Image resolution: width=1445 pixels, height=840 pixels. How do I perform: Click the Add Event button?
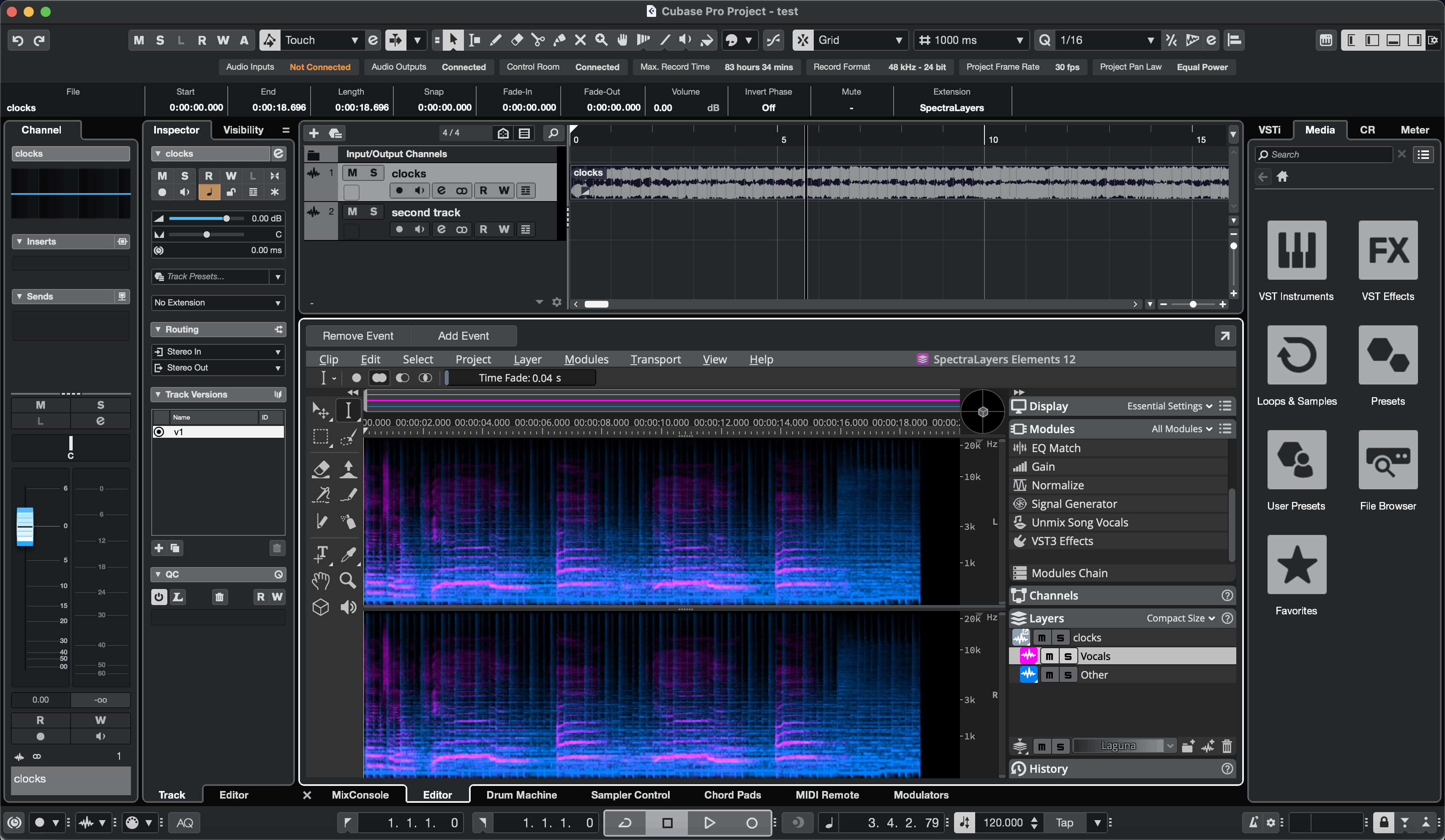[x=463, y=335]
